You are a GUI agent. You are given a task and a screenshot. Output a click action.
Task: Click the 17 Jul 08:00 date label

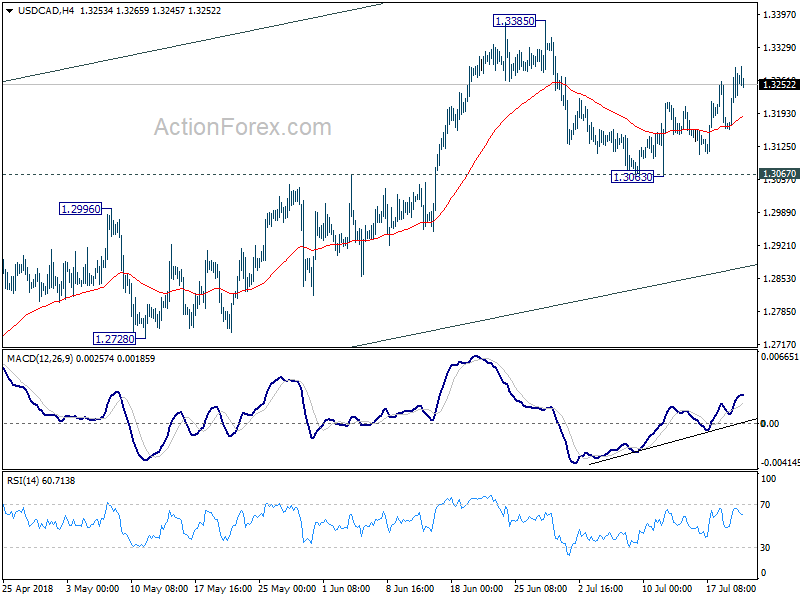click(x=731, y=589)
